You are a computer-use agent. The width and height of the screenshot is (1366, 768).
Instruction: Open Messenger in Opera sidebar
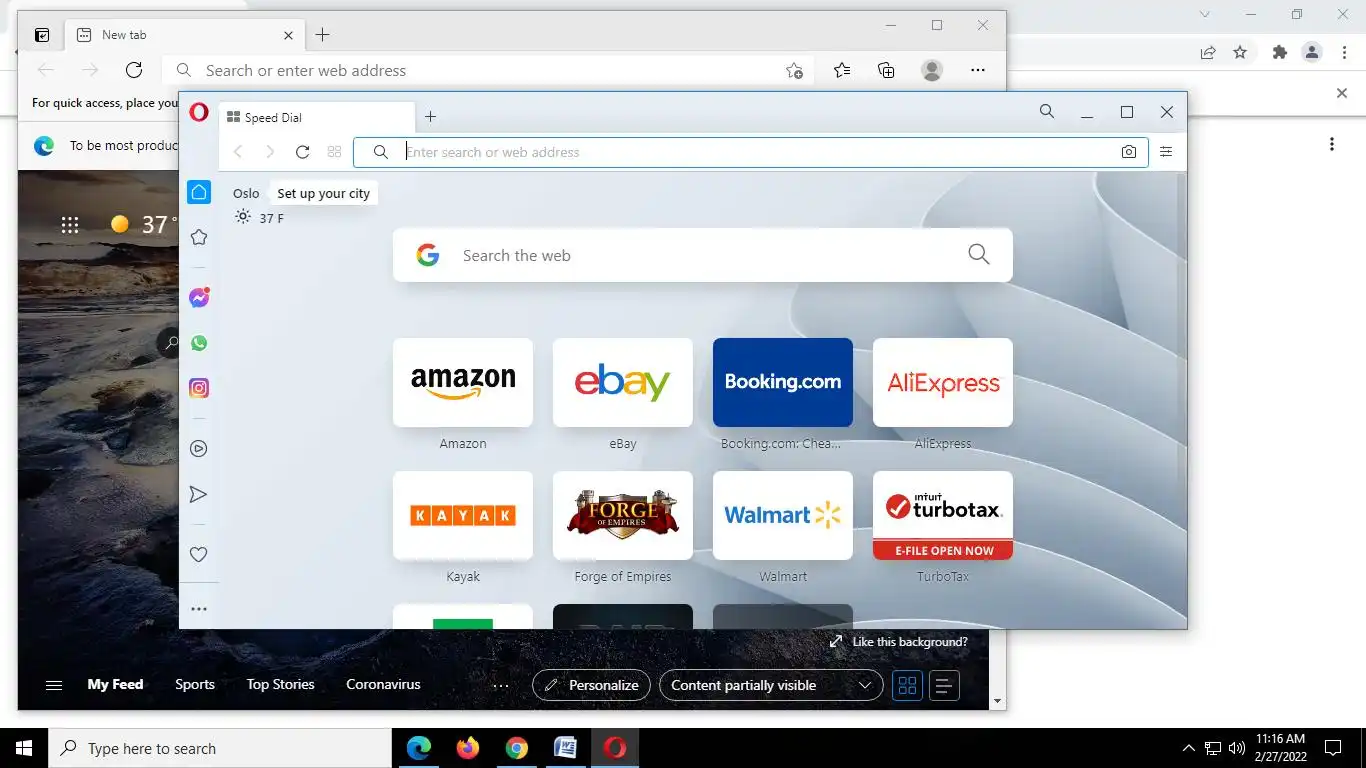pos(199,298)
